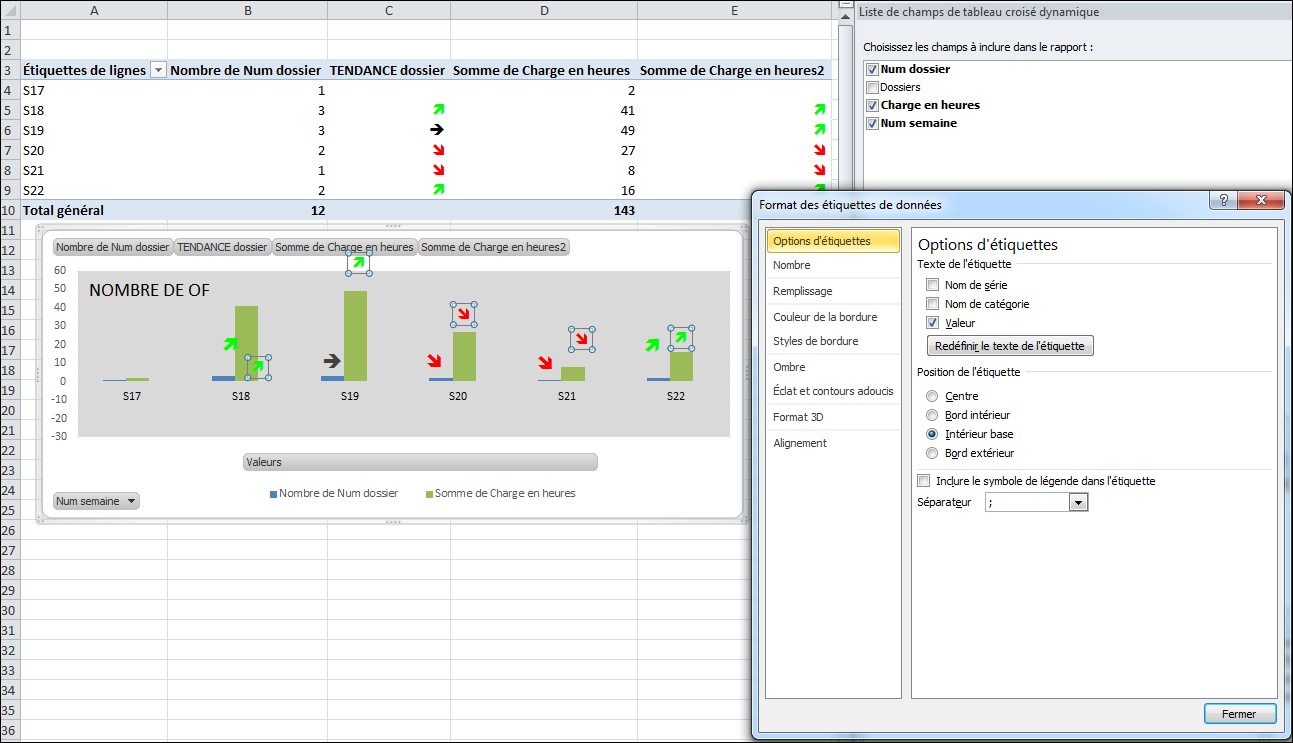Switch to the Ombre category

pos(833,367)
